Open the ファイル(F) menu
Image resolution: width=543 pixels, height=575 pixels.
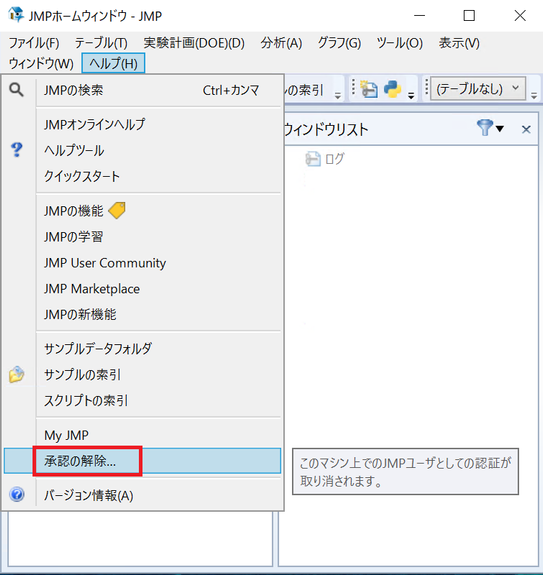click(x=34, y=43)
